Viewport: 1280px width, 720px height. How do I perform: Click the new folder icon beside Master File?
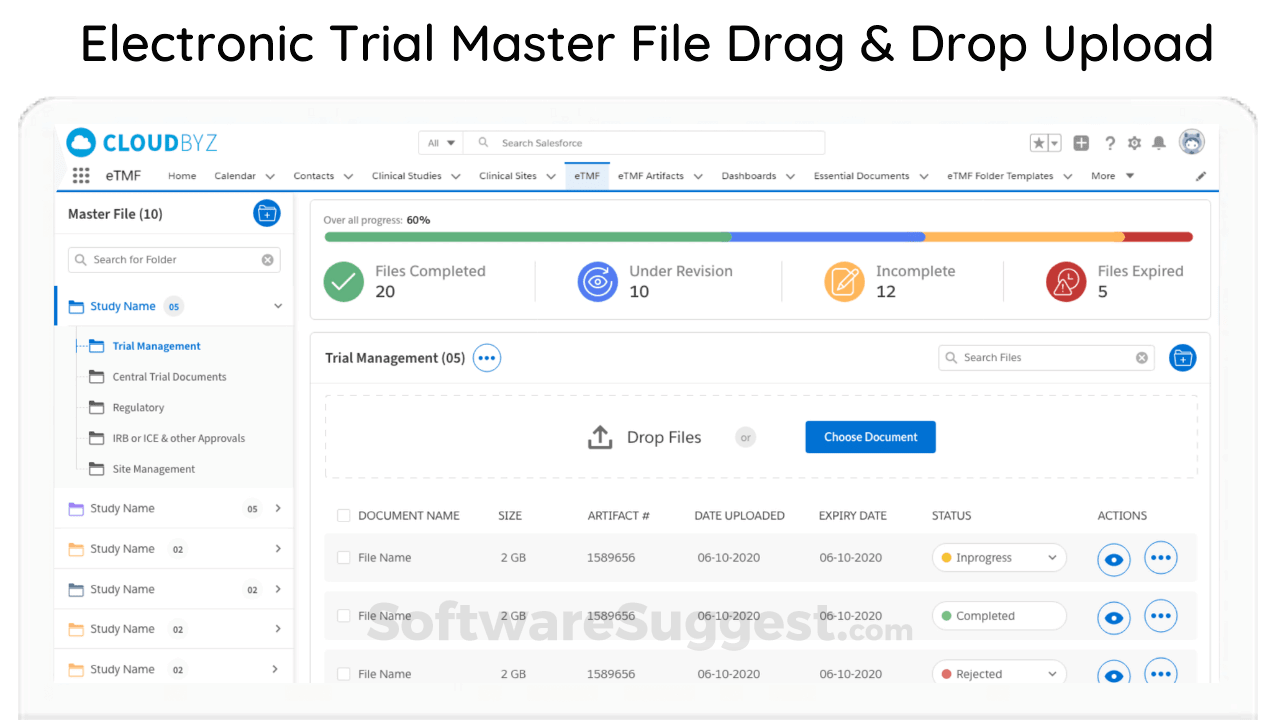pyautogui.click(x=266, y=213)
